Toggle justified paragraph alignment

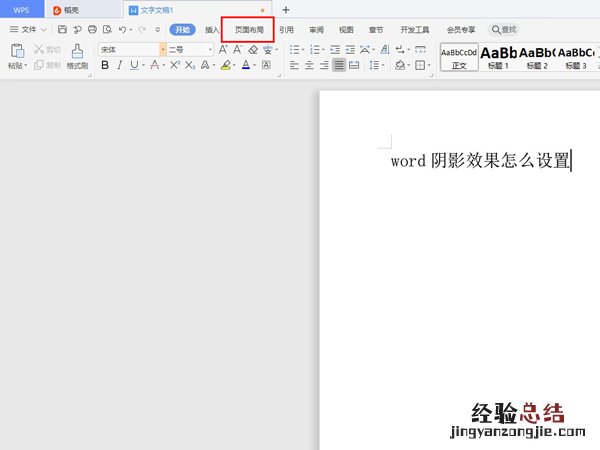pos(339,65)
